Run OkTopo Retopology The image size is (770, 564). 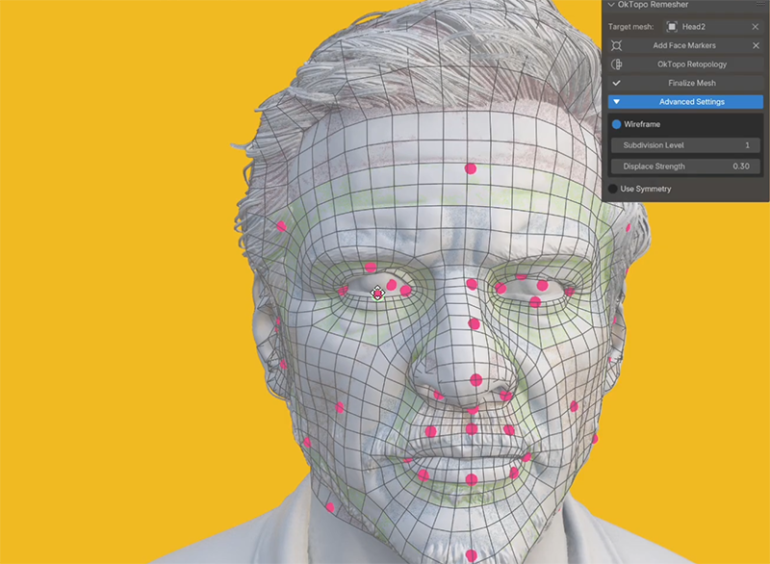(691, 65)
